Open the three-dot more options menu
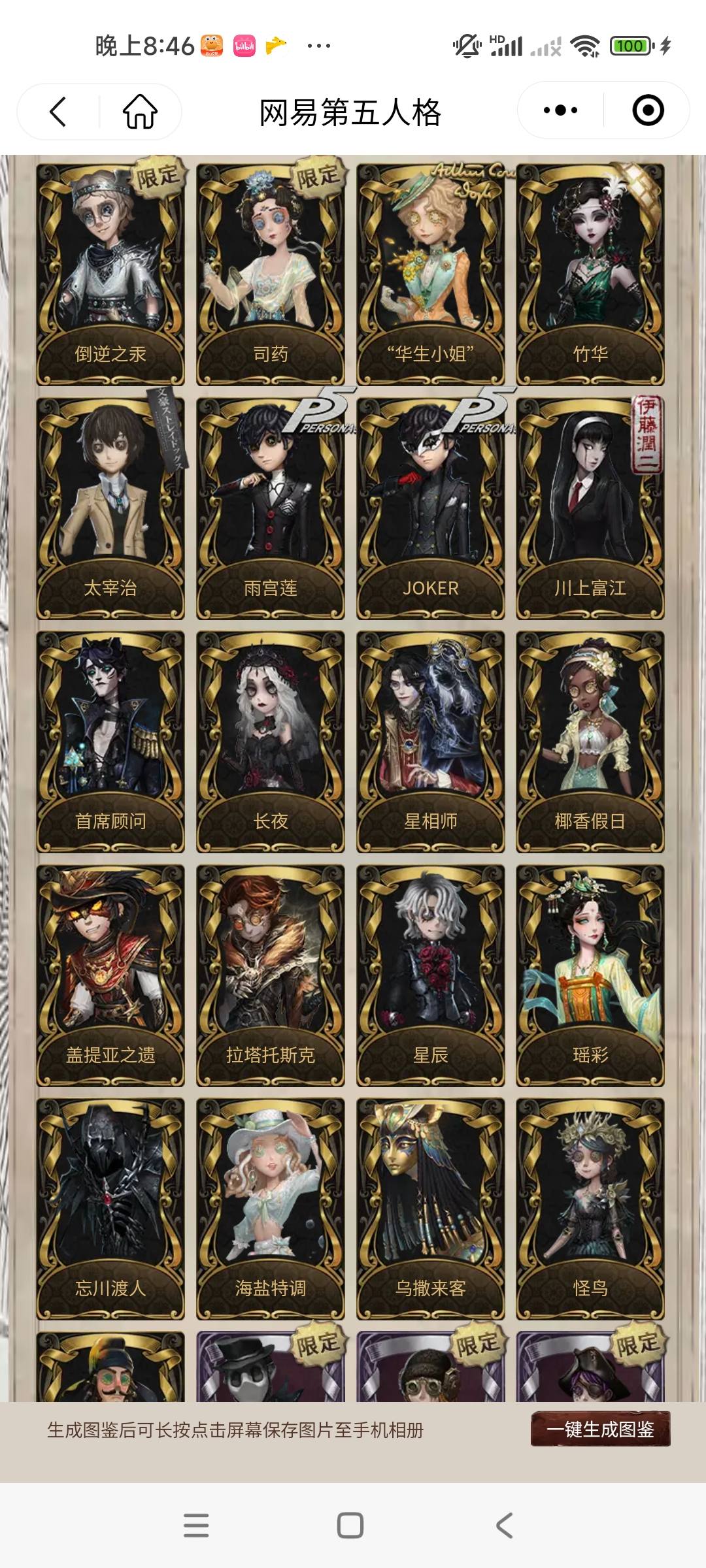 click(x=560, y=110)
